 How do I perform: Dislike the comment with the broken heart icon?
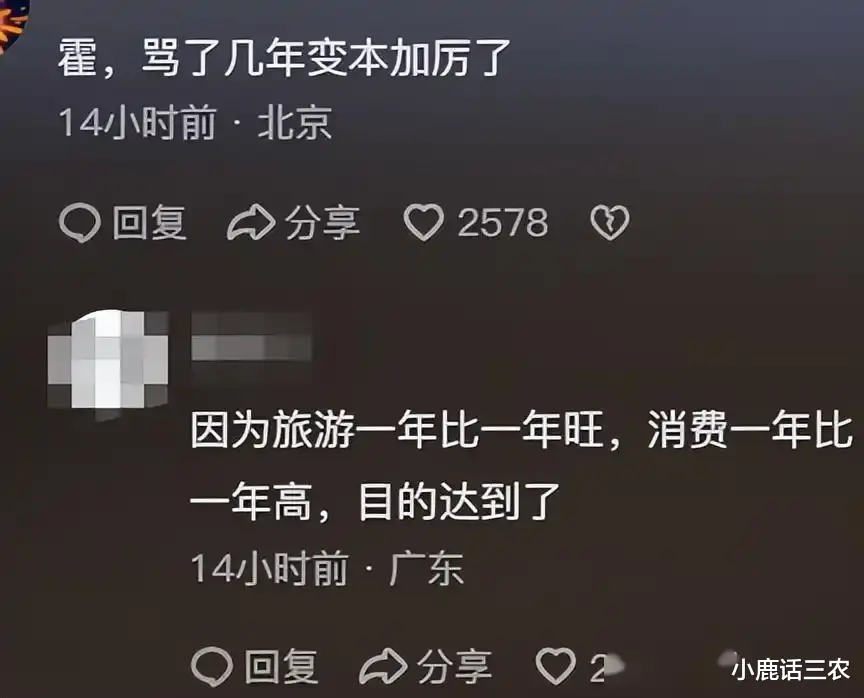(610, 223)
